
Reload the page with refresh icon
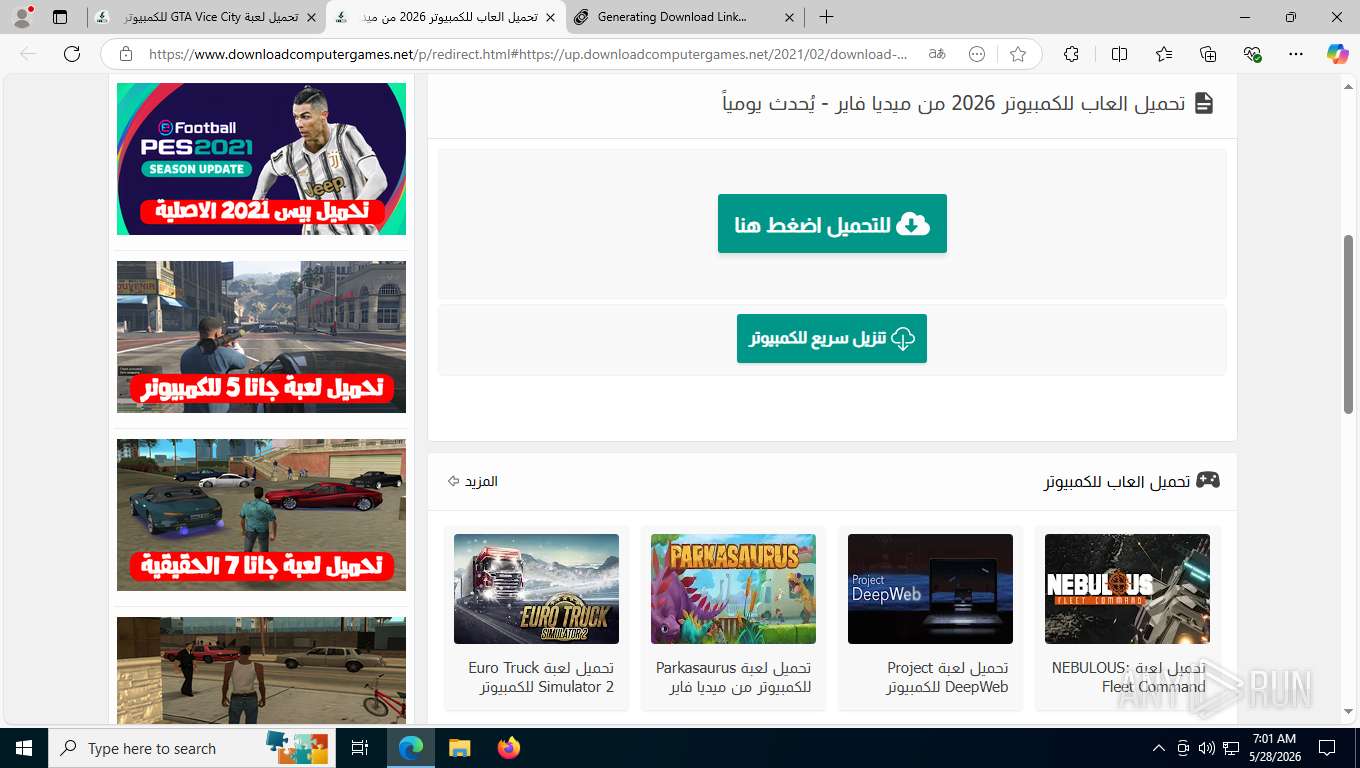72,54
